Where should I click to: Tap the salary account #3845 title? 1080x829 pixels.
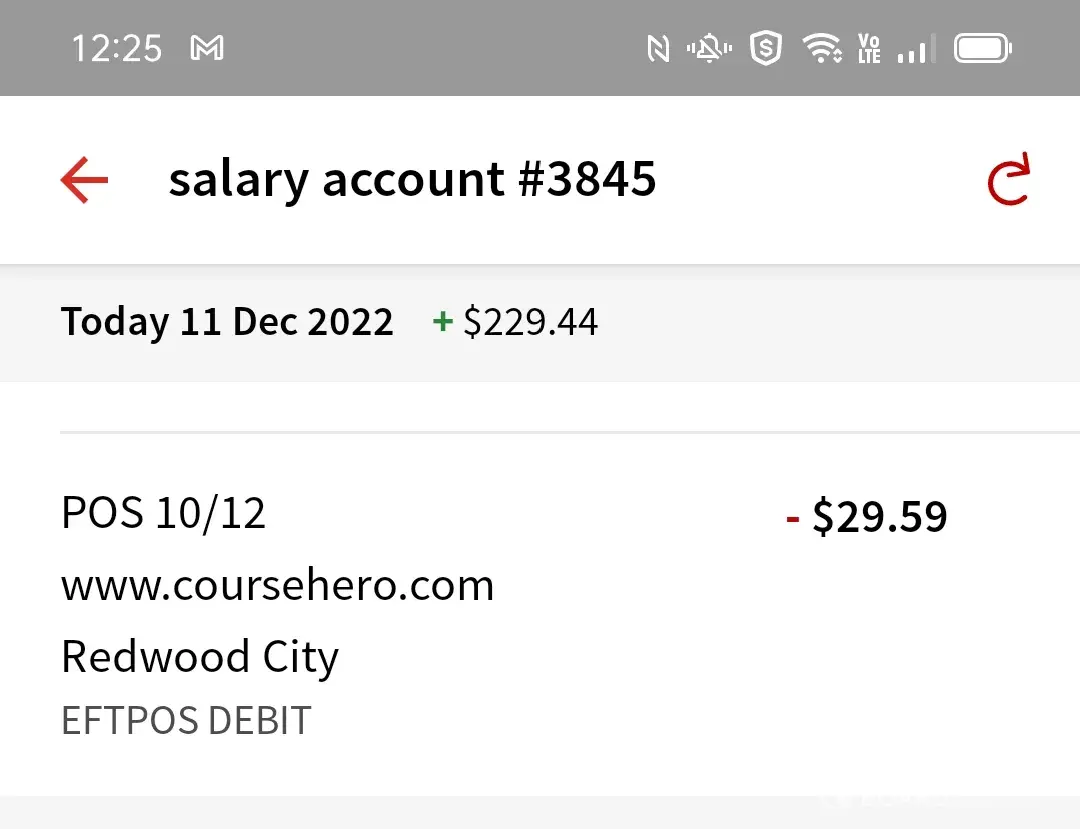coord(412,180)
